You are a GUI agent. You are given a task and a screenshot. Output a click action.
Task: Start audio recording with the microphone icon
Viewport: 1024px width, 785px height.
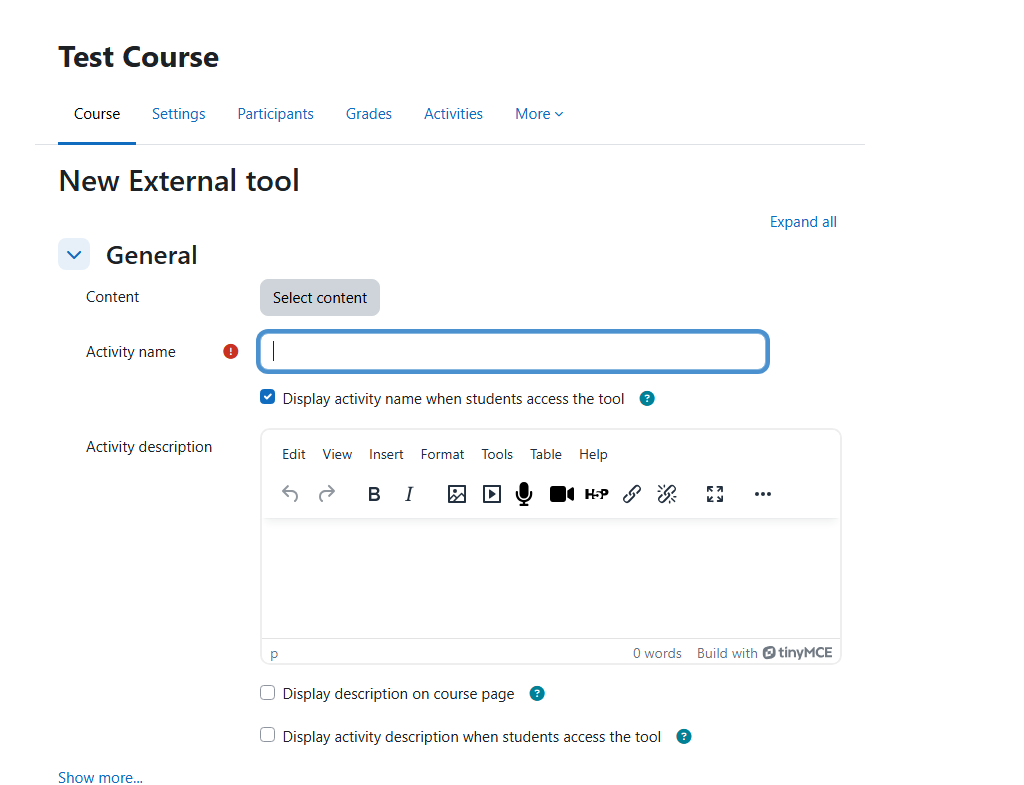(x=524, y=494)
